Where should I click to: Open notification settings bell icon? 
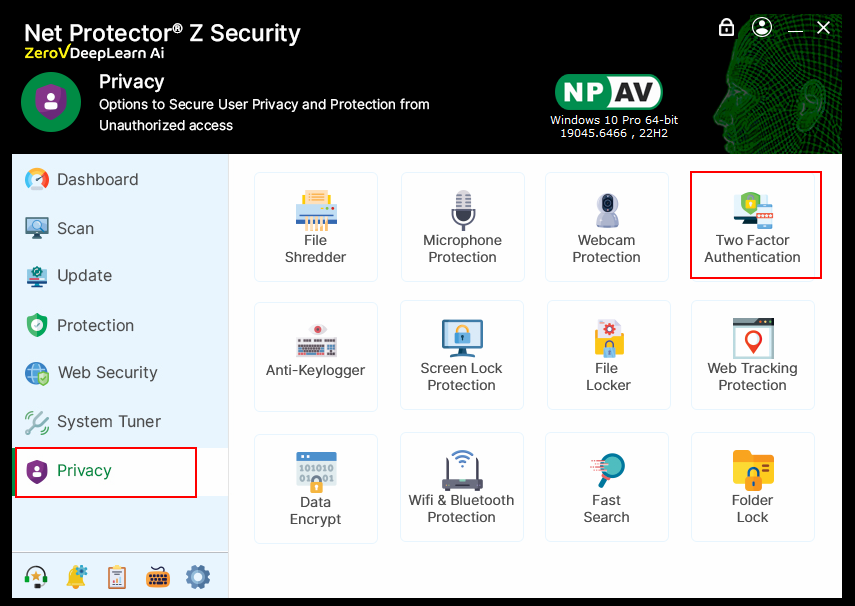pyautogui.click(x=77, y=577)
